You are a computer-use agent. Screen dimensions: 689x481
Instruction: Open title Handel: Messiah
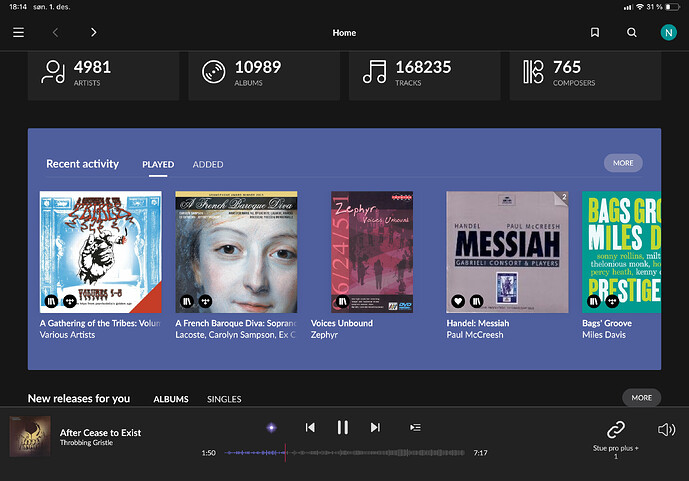point(478,323)
